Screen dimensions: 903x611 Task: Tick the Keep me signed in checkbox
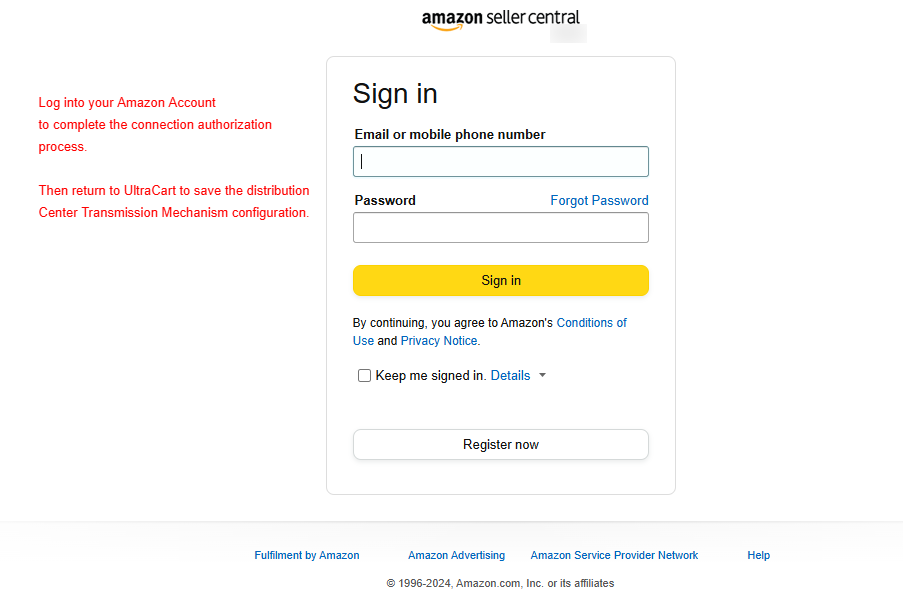tap(364, 375)
